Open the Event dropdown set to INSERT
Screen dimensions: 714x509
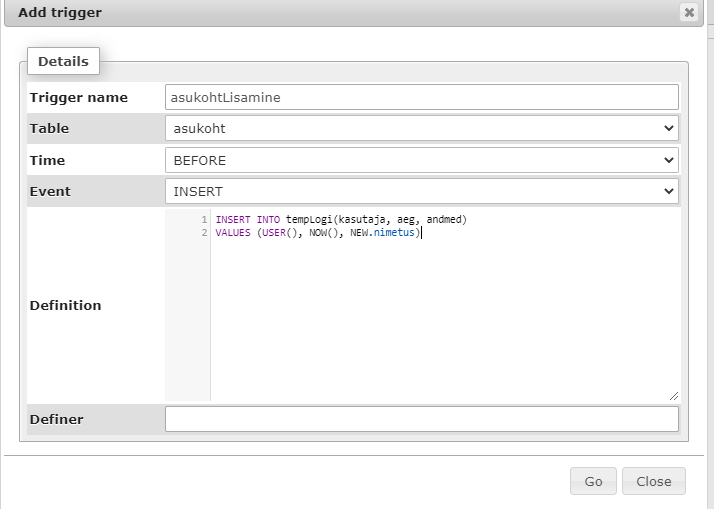click(421, 191)
